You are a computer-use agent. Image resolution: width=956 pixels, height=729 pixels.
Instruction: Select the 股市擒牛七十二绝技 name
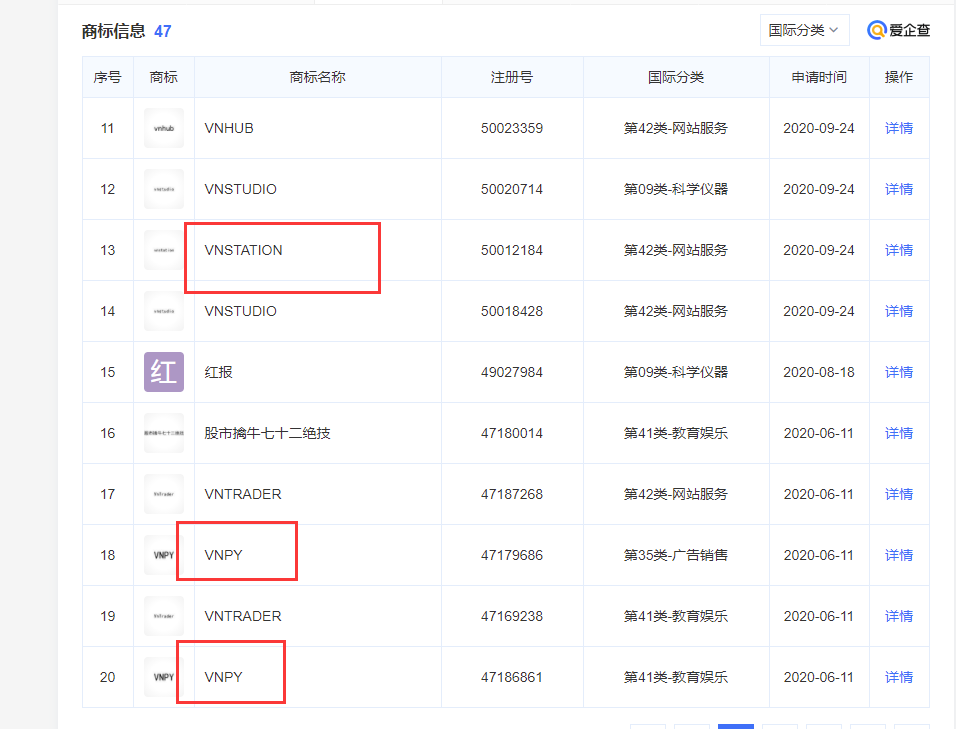click(267, 433)
